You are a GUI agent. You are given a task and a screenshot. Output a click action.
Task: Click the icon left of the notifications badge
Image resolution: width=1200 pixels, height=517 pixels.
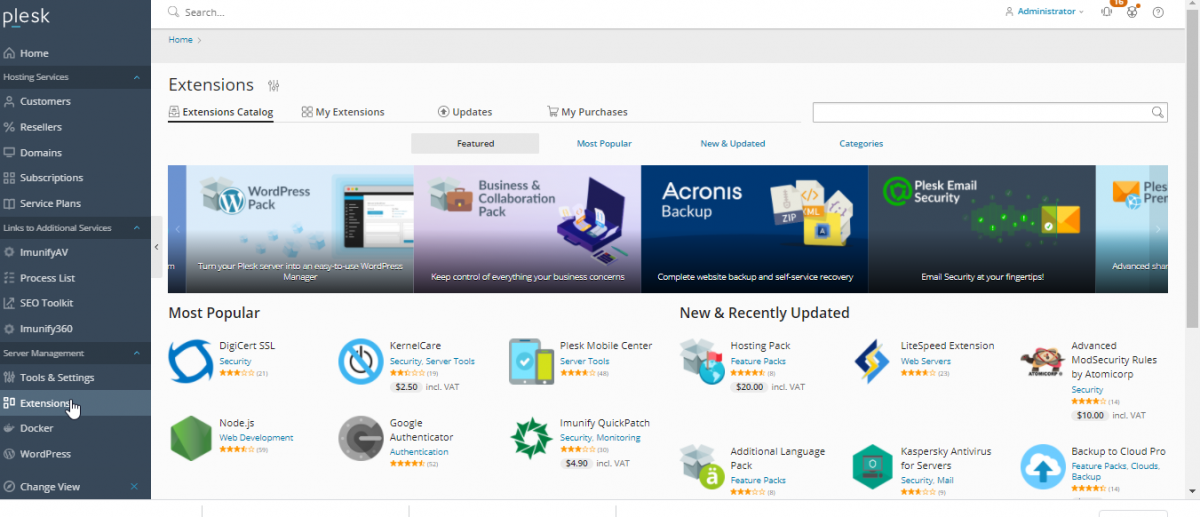(x=1106, y=12)
